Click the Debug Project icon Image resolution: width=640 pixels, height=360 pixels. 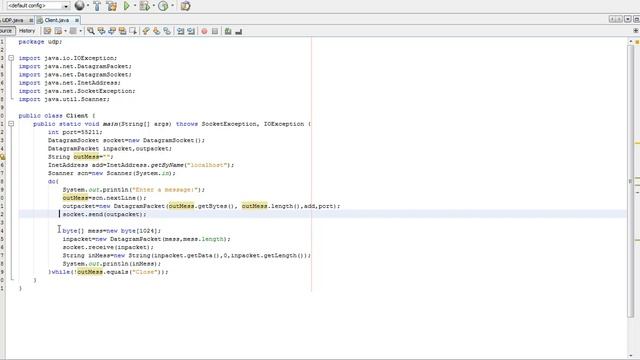tap(144, 6)
